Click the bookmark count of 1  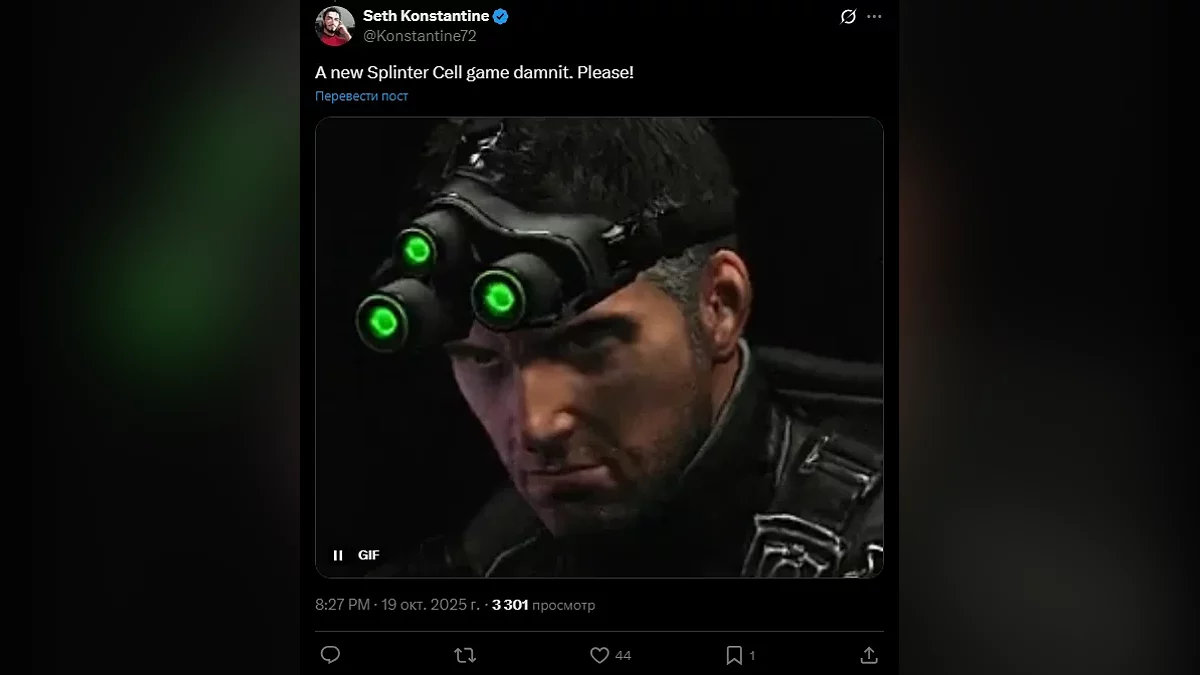(752, 655)
